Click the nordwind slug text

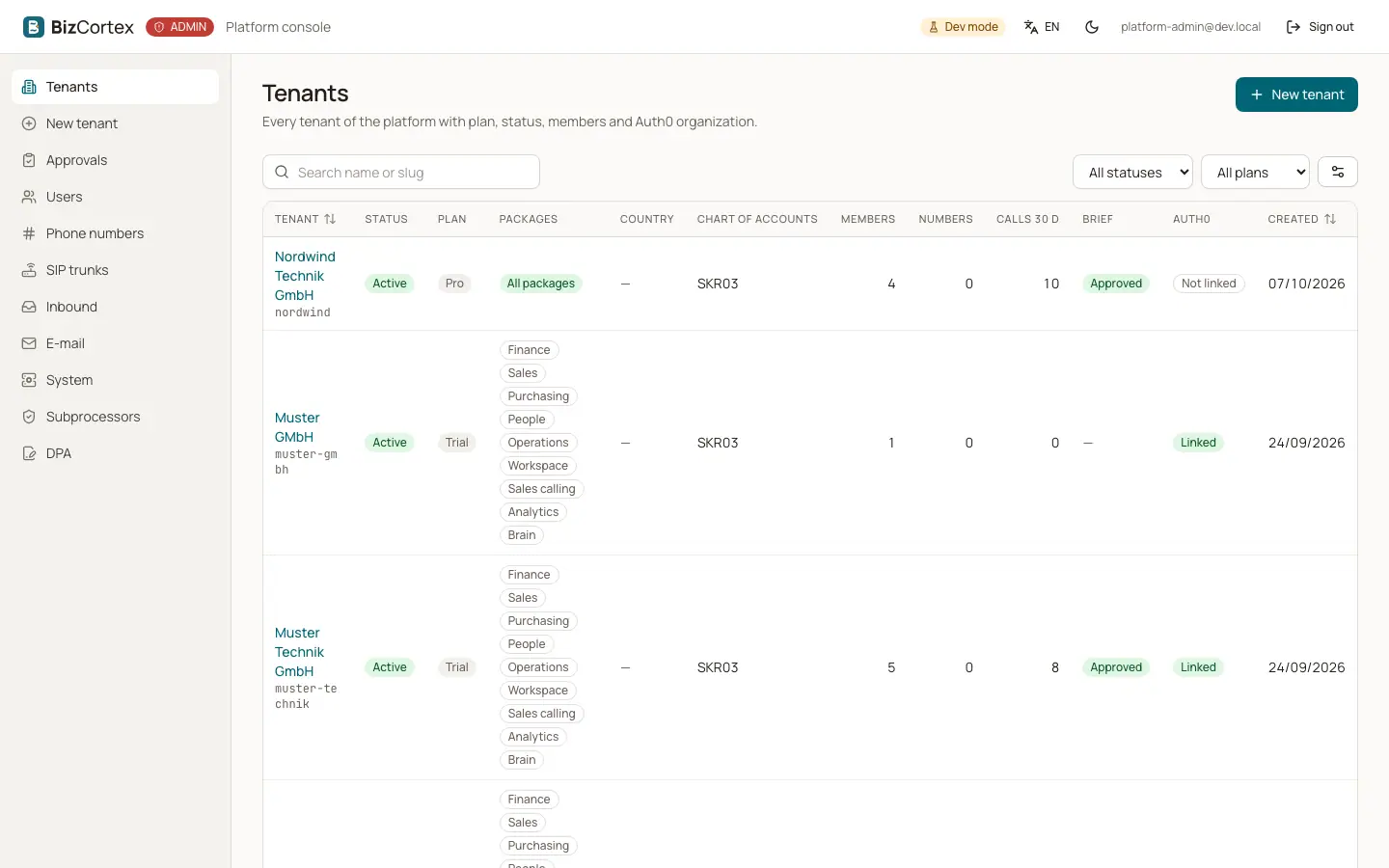point(303,312)
